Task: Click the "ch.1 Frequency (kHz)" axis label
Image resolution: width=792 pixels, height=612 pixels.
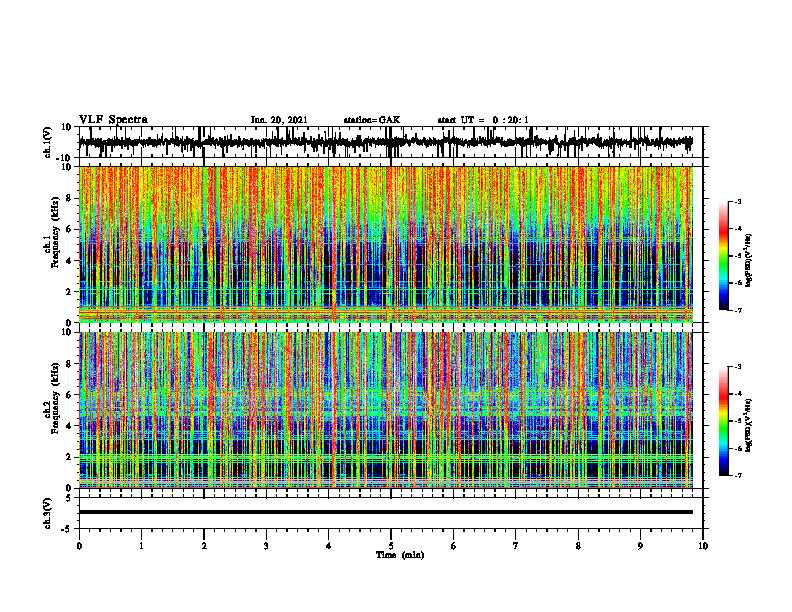Action: click(52, 233)
